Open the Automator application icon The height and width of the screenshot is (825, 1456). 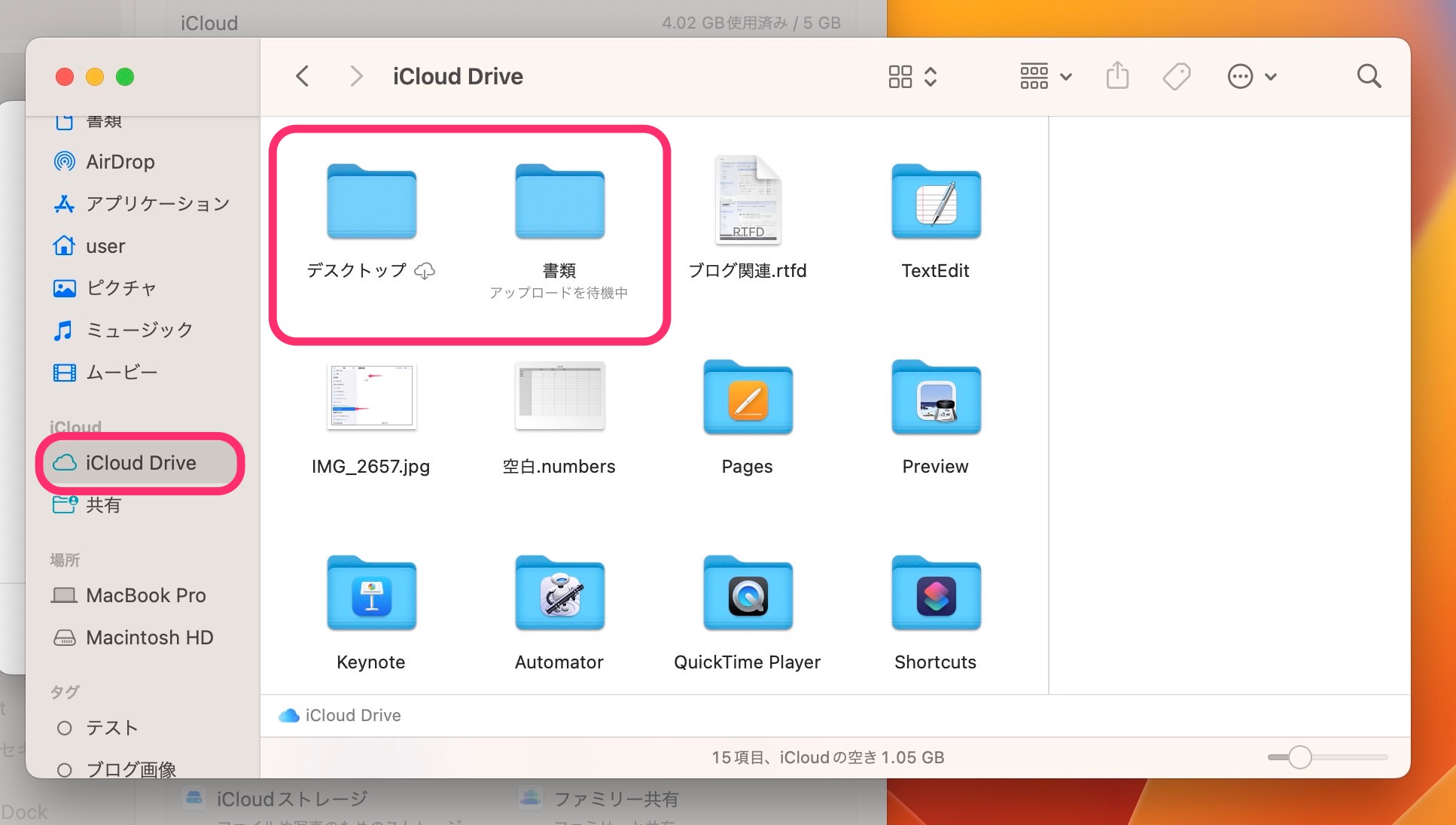[x=558, y=597]
